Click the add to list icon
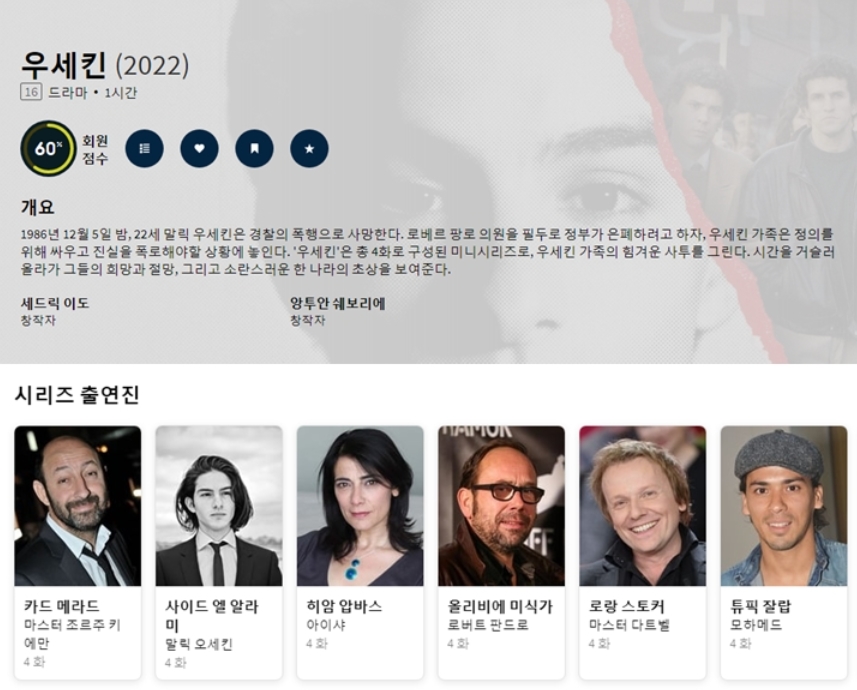This screenshot has width=857, height=690. point(144,148)
